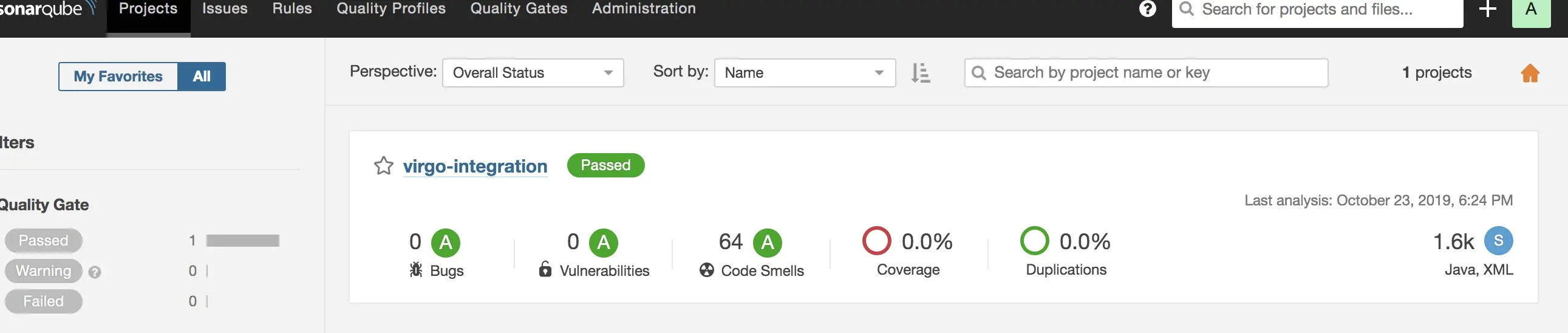Click the Quality Gate filter heading
This screenshot has width=1568, height=333.
pos(44,205)
